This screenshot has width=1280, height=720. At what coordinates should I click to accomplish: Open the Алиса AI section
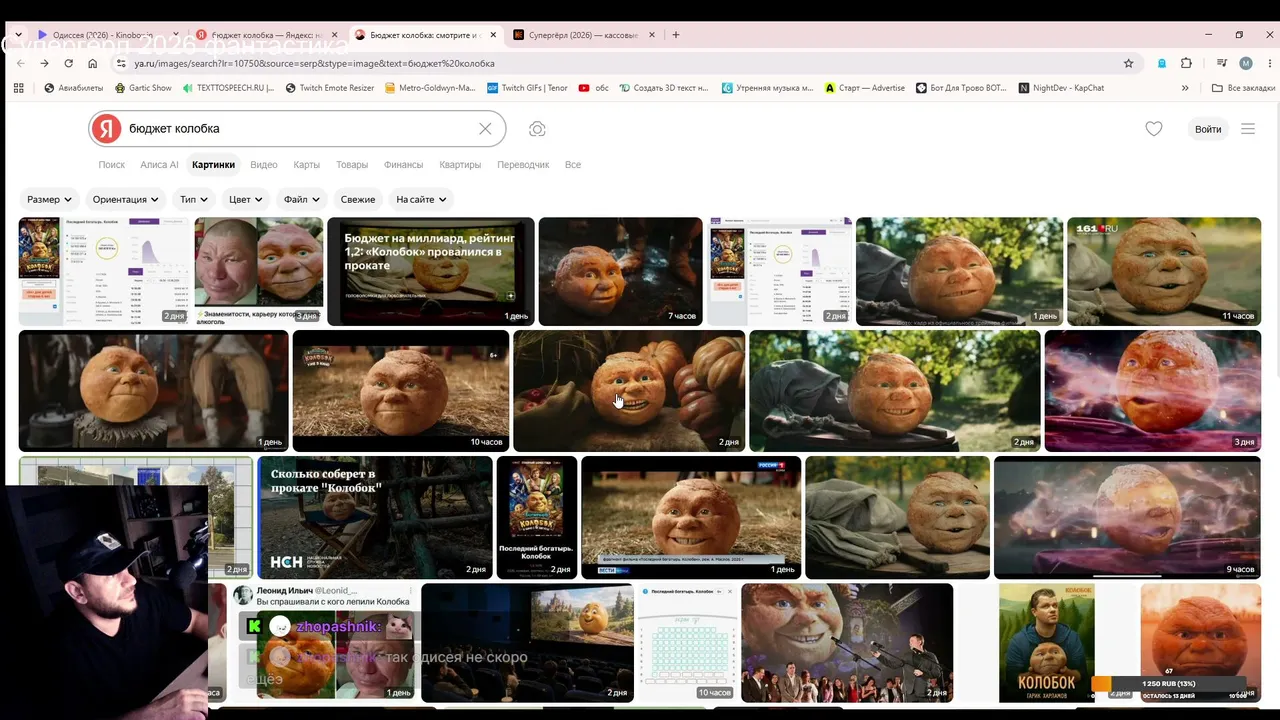coord(159,165)
